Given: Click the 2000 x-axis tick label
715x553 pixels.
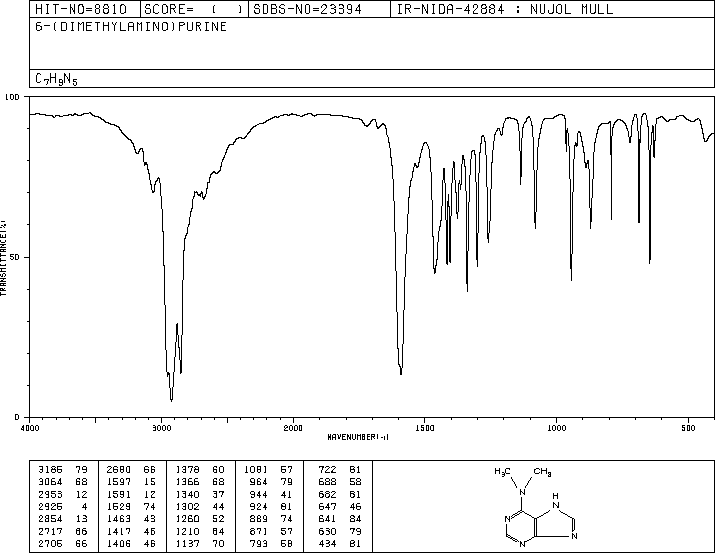Looking at the screenshot, I should pyautogui.click(x=293, y=428).
